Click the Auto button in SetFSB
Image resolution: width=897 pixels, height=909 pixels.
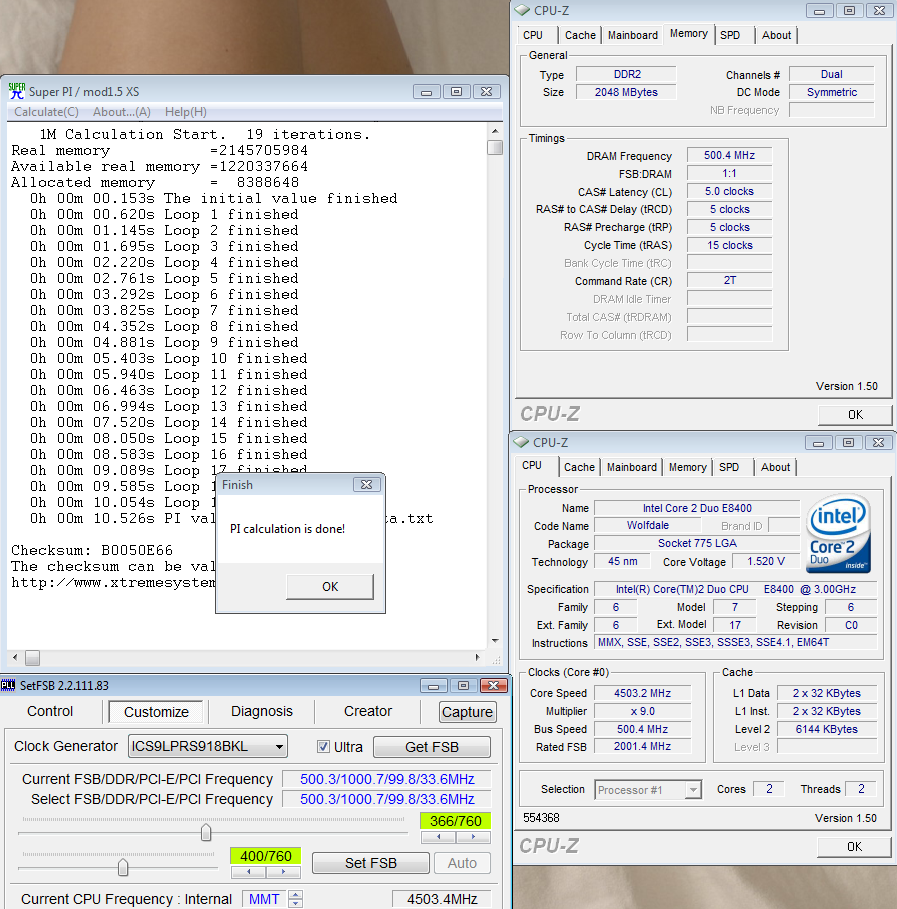tap(462, 863)
